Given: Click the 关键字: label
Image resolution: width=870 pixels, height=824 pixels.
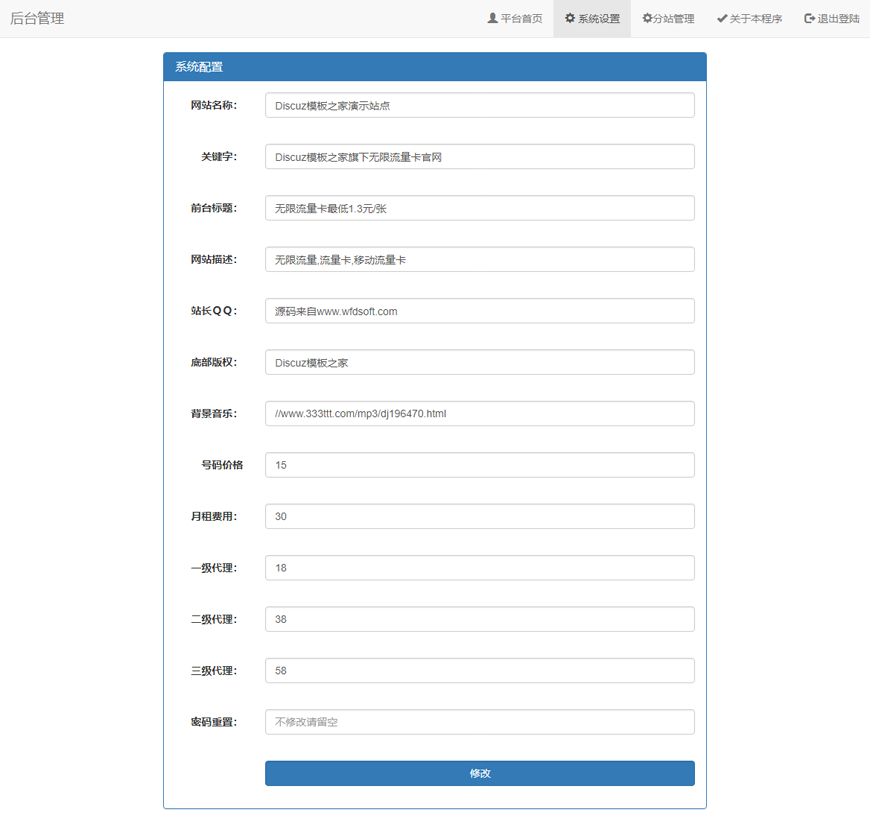Looking at the screenshot, I should tap(219, 157).
